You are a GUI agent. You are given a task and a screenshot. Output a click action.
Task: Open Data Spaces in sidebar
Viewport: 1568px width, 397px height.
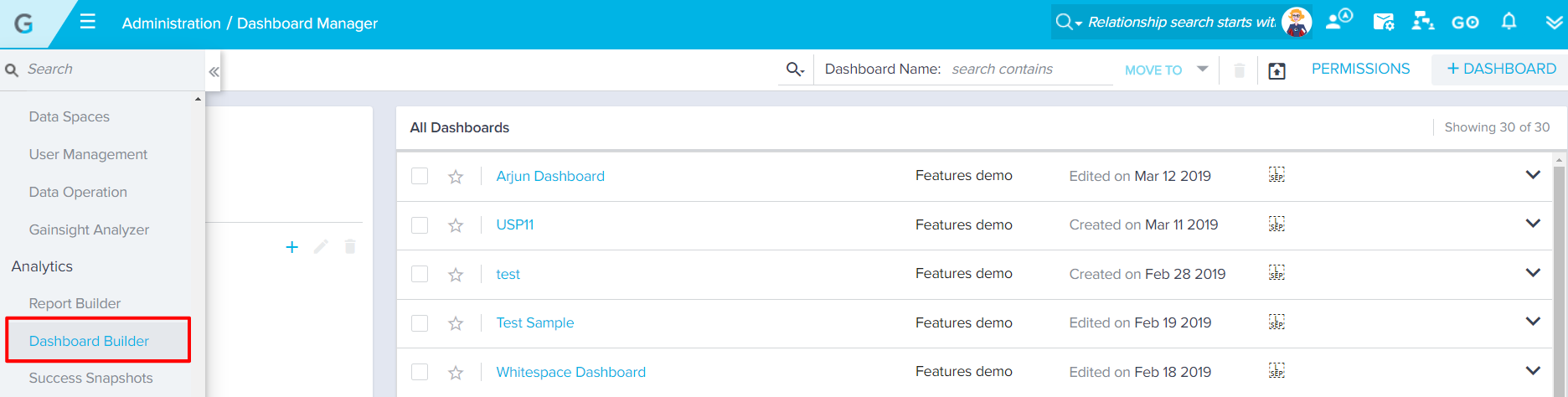pyautogui.click(x=70, y=116)
